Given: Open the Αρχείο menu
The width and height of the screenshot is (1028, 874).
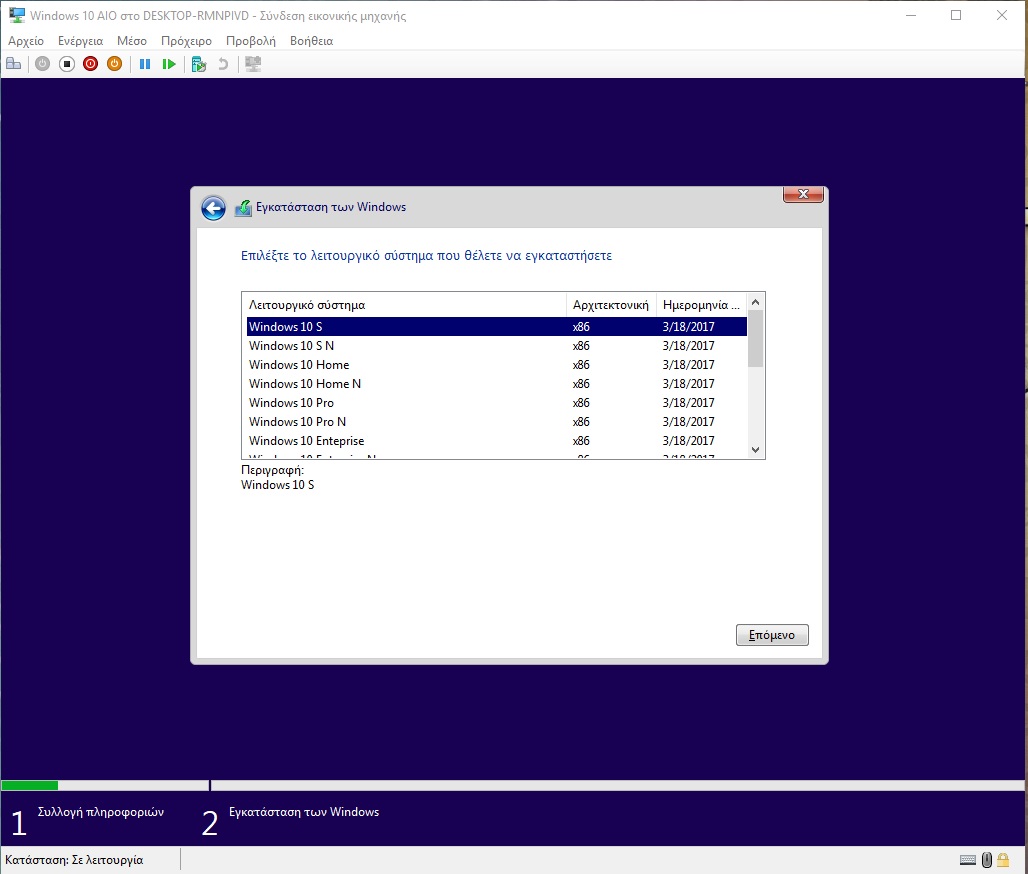Looking at the screenshot, I should 26,41.
